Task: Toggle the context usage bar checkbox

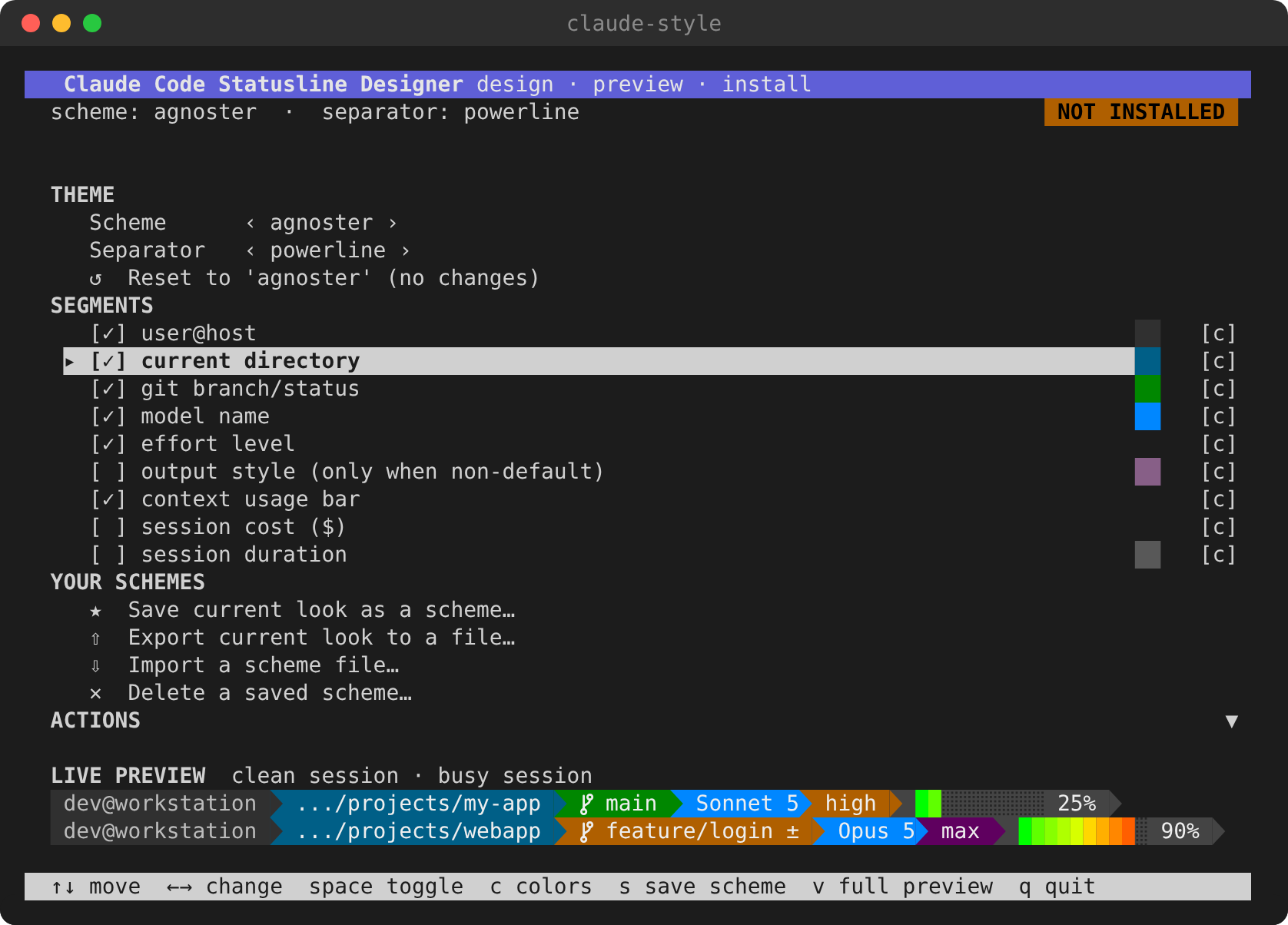Action: click(x=108, y=499)
